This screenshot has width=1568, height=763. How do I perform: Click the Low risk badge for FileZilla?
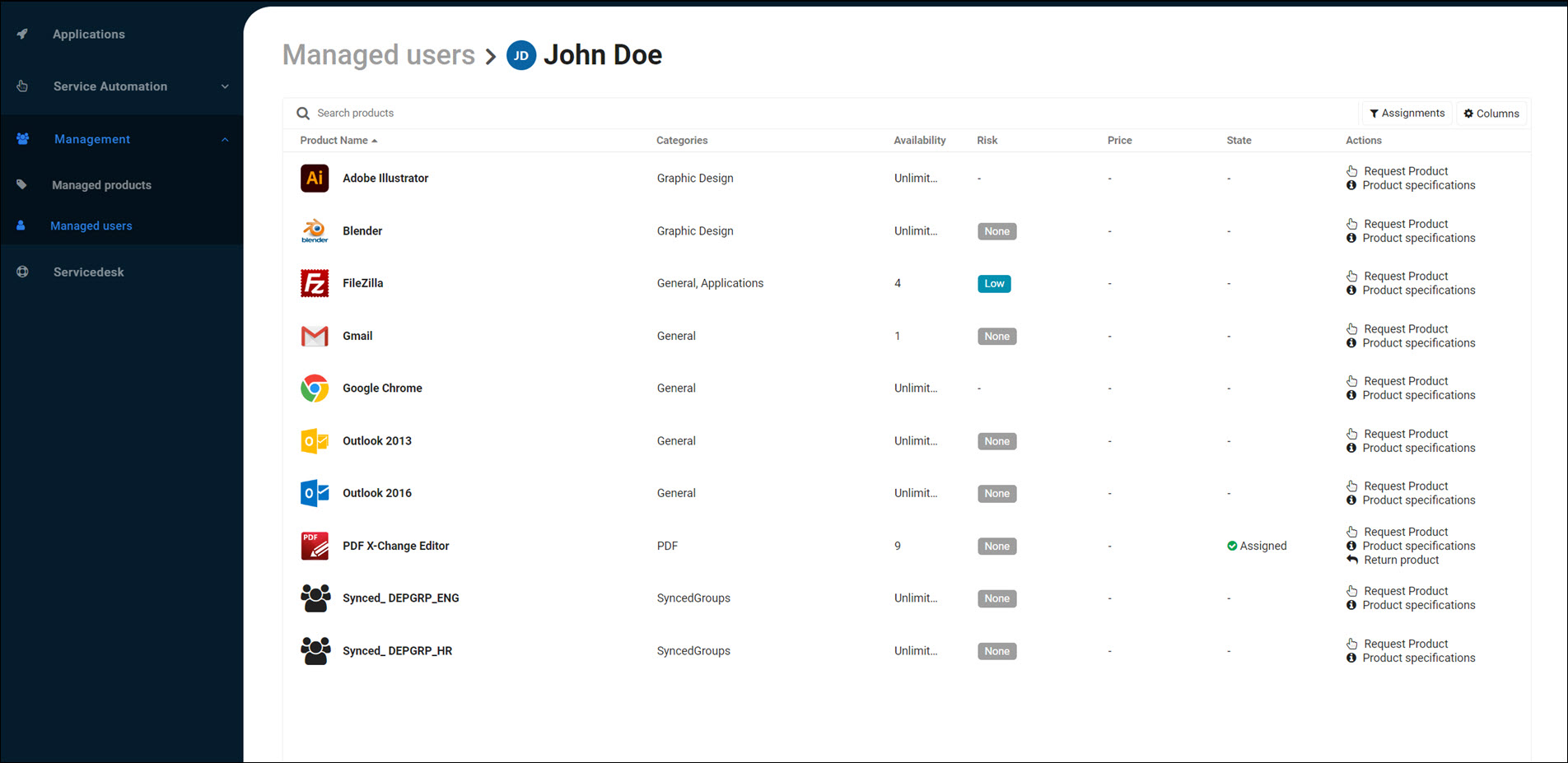tap(994, 284)
